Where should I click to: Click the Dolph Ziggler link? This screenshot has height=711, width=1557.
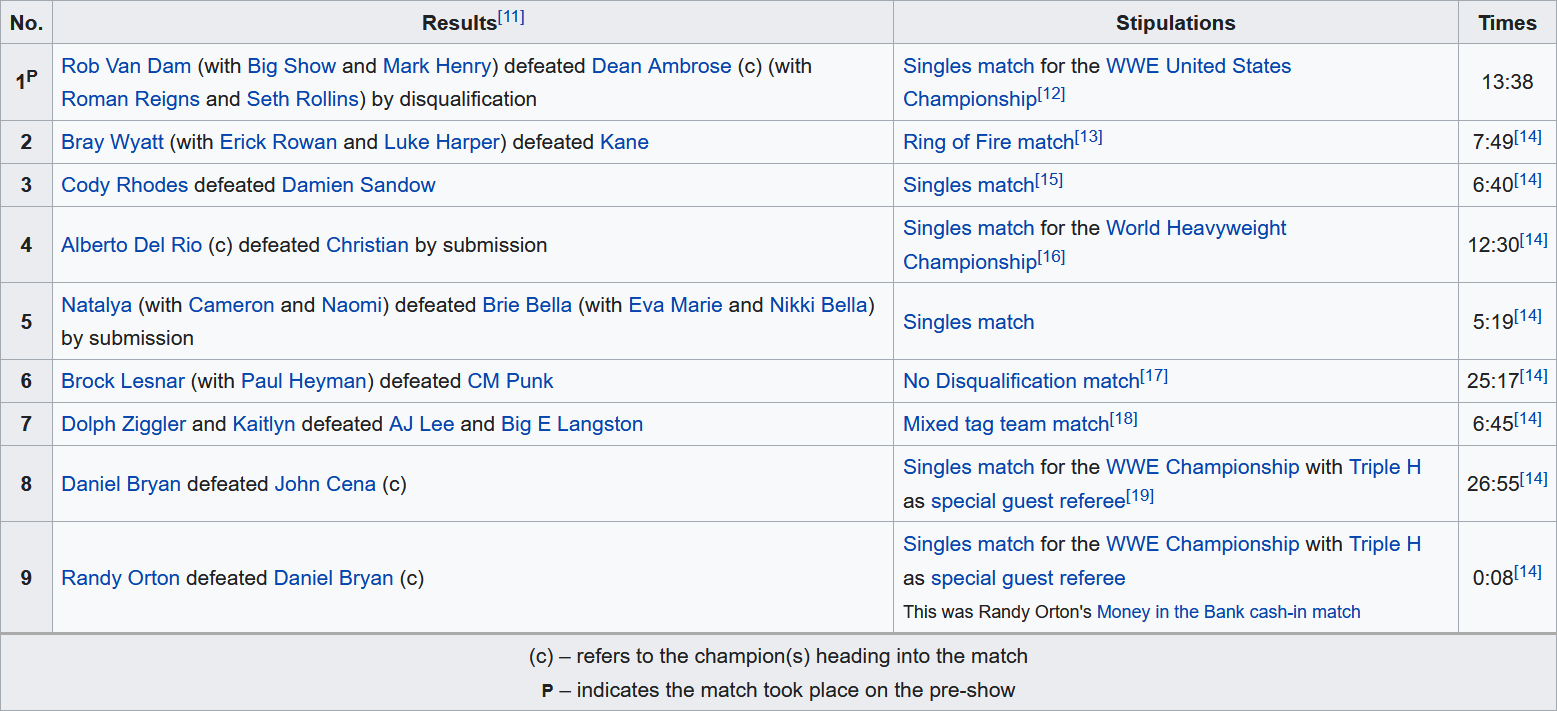pos(123,424)
